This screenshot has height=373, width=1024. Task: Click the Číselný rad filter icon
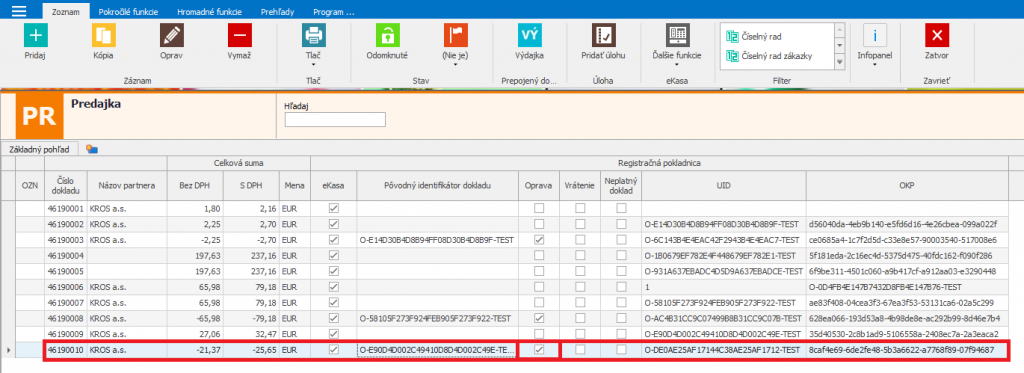point(731,37)
